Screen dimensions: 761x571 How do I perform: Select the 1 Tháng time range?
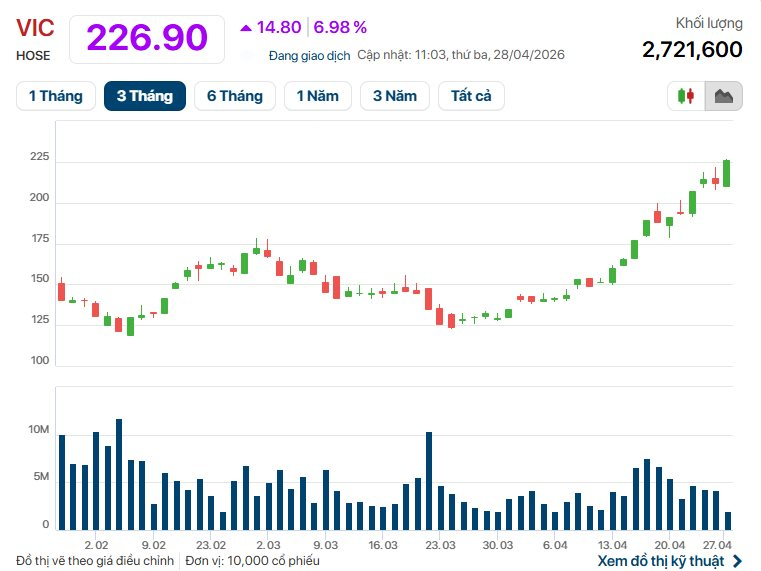(56, 96)
